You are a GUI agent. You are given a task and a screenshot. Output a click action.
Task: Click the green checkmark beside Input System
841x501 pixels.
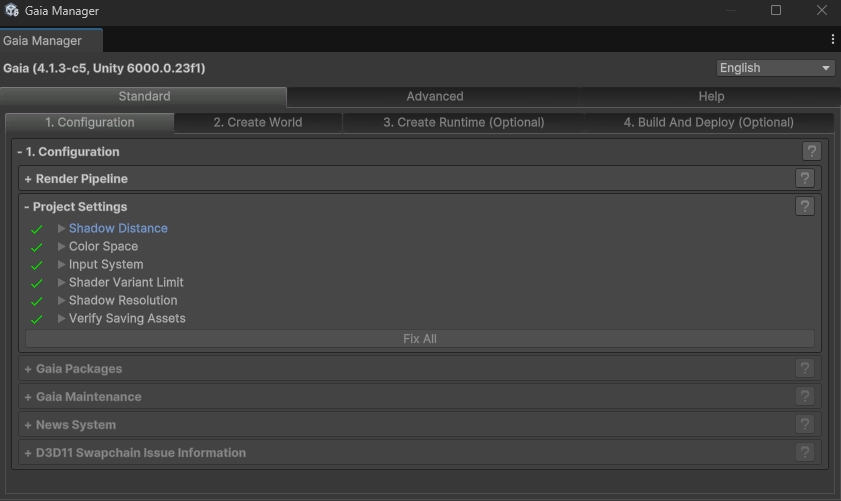pos(36,265)
